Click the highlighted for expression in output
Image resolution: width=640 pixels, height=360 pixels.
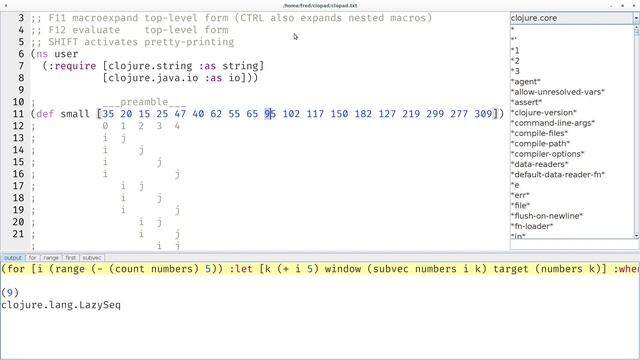[x=320, y=269]
